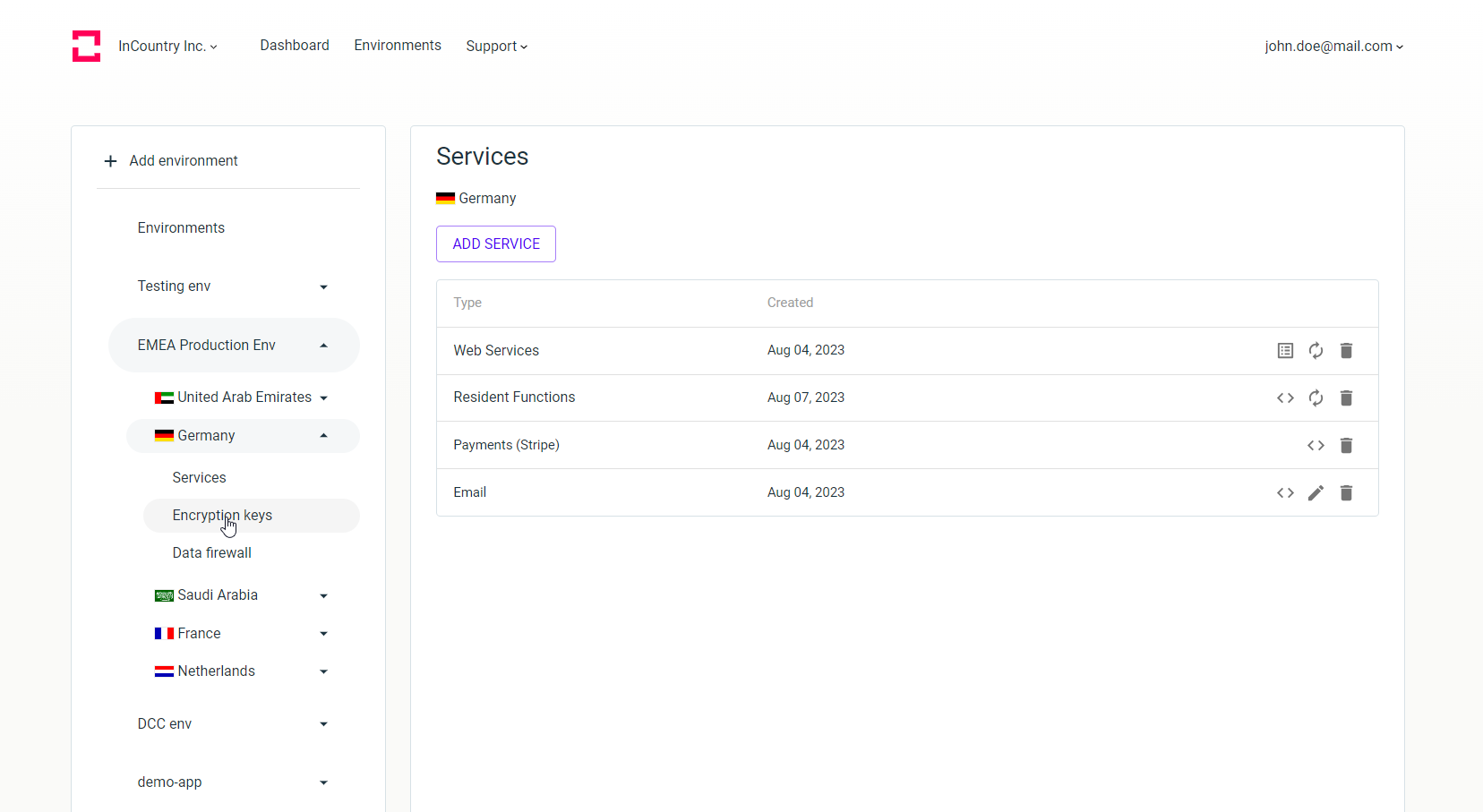Open the code view icon for Email service
The height and width of the screenshot is (812, 1483).
pyautogui.click(x=1285, y=492)
